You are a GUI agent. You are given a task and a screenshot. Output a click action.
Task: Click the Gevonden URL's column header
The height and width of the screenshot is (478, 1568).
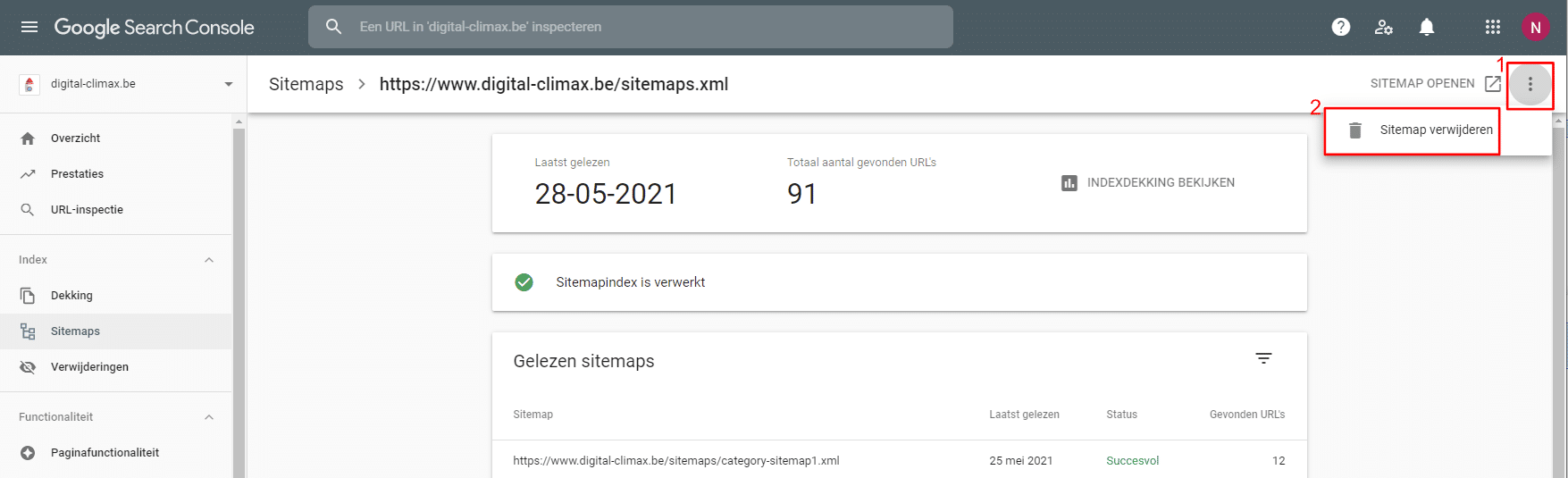click(x=1247, y=415)
